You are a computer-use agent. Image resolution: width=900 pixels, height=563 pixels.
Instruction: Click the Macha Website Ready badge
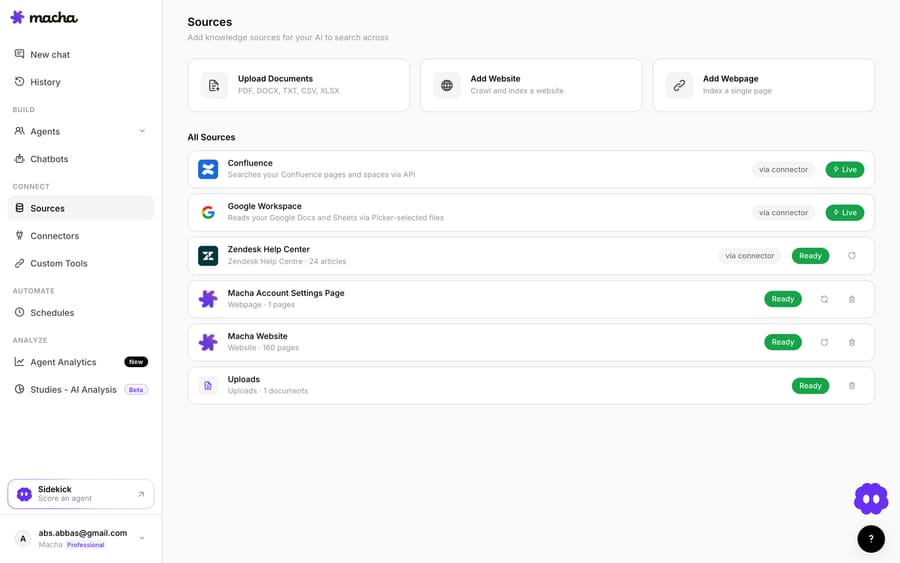click(x=782, y=342)
